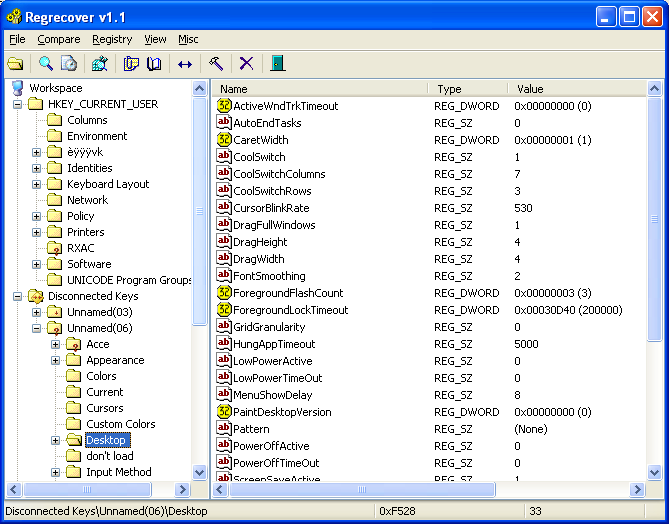This screenshot has width=669, height=524.
Task: Click the Acce flagged folder icon
Action: 74,344
